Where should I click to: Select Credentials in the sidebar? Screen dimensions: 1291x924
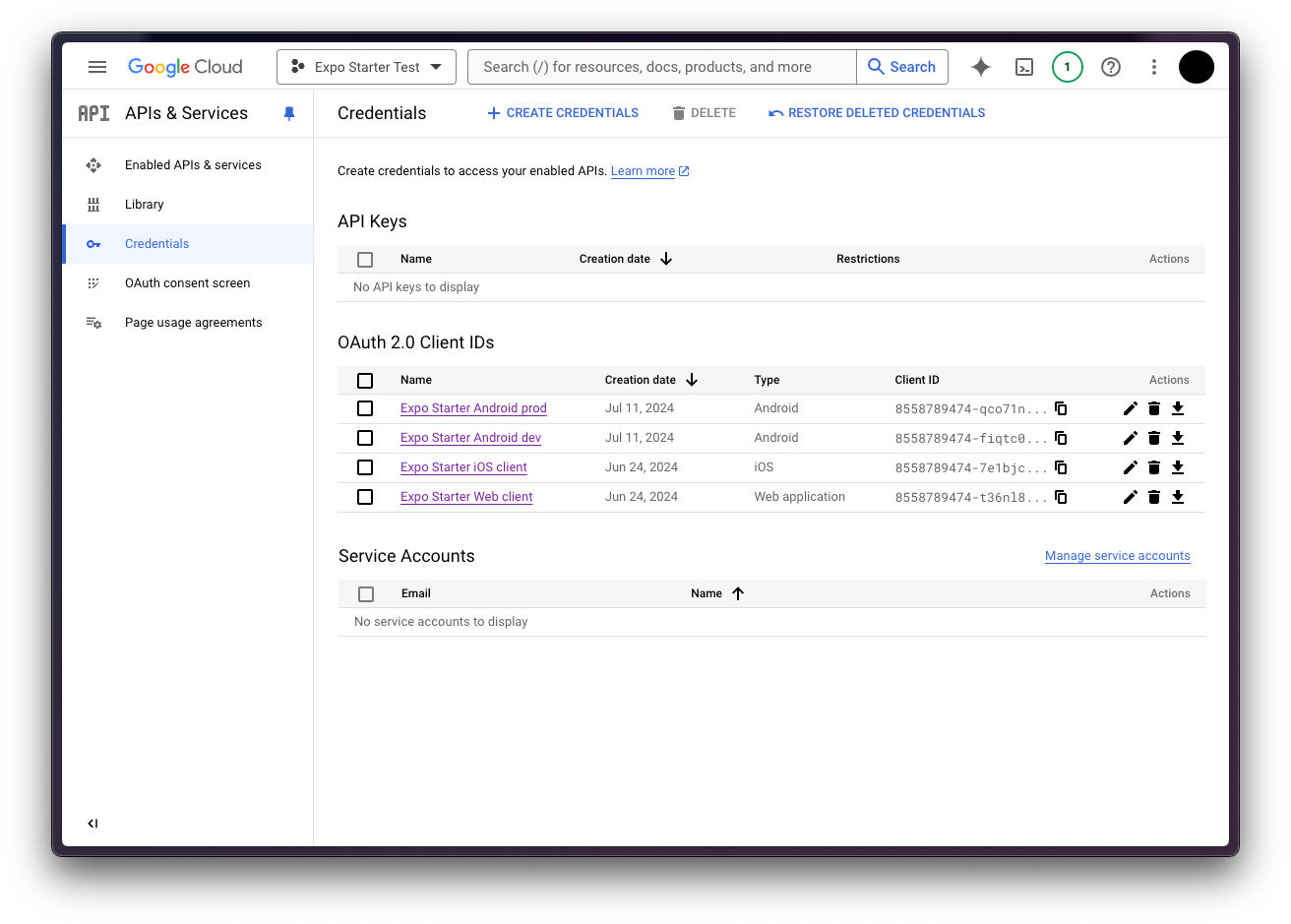pyautogui.click(x=188, y=244)
